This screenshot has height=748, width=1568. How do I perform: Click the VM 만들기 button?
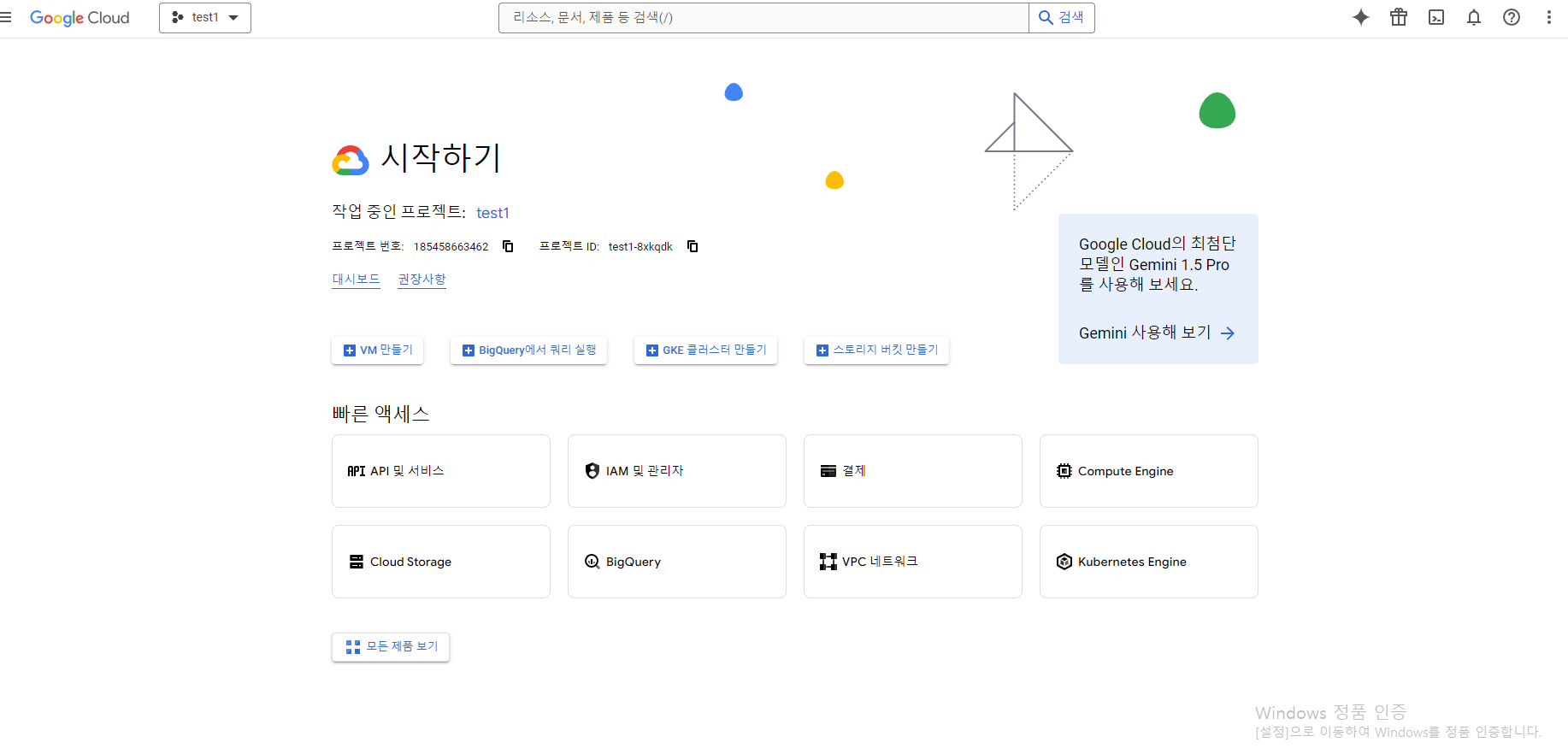[x=377, y=350]
